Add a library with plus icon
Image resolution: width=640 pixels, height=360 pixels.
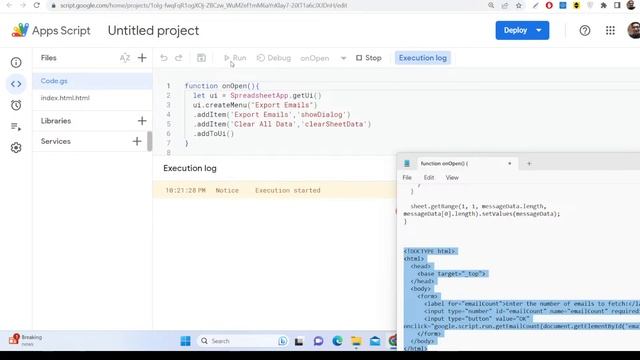(x=142, y=121)
